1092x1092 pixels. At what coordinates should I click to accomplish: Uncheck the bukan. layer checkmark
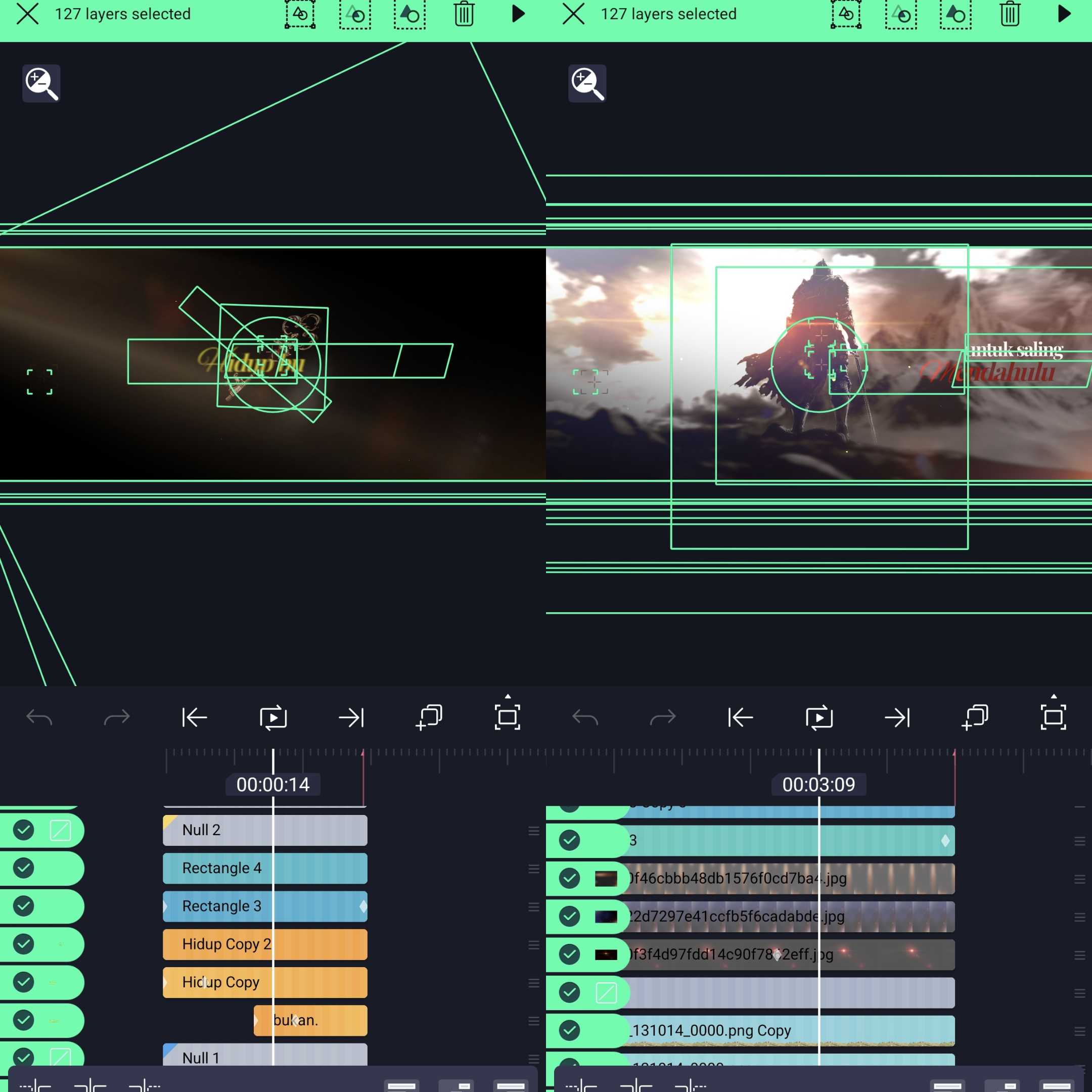[x=24, y=1020]
